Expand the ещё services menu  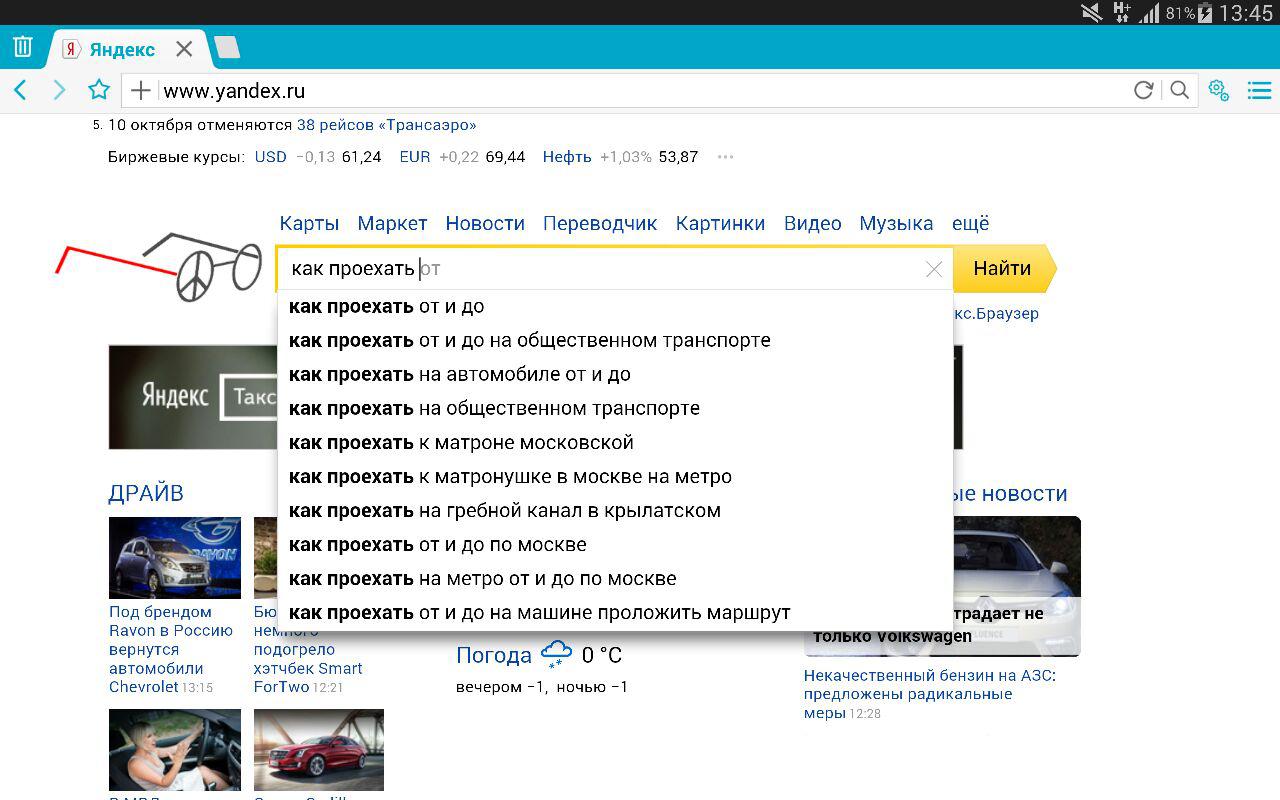coord(970,224)
